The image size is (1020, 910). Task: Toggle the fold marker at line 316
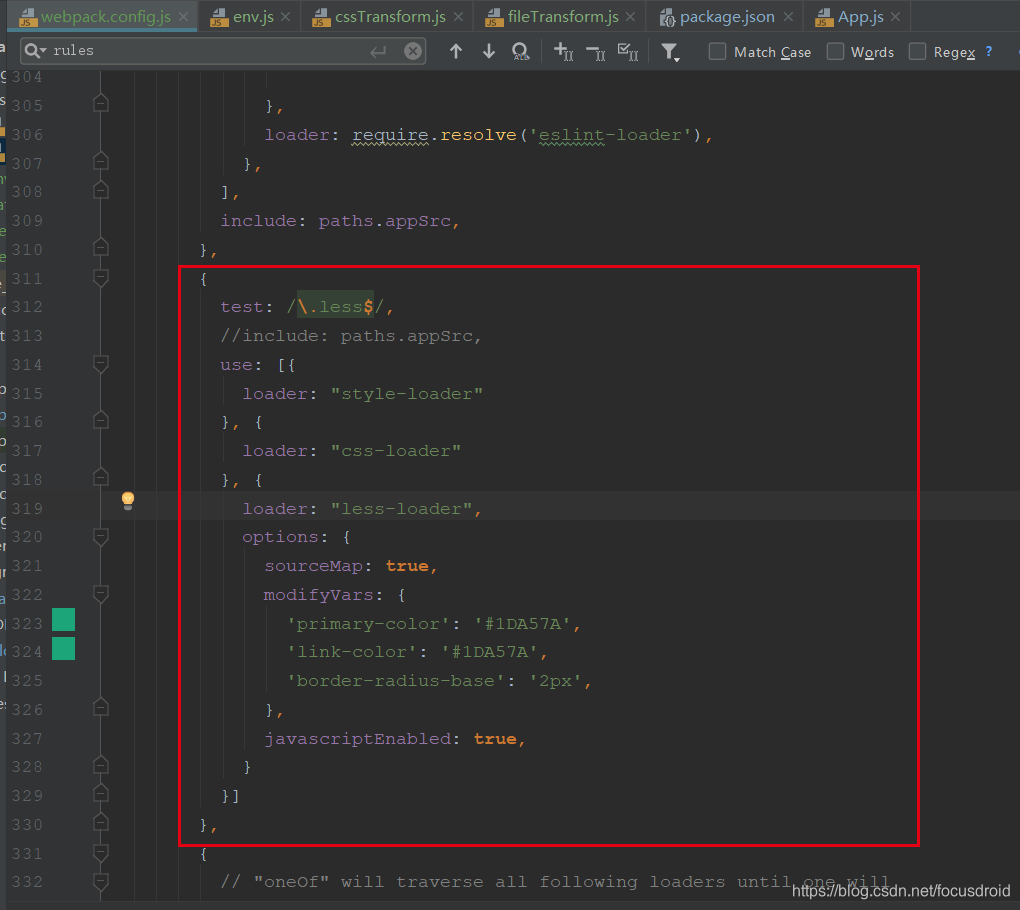coord(101,420)
